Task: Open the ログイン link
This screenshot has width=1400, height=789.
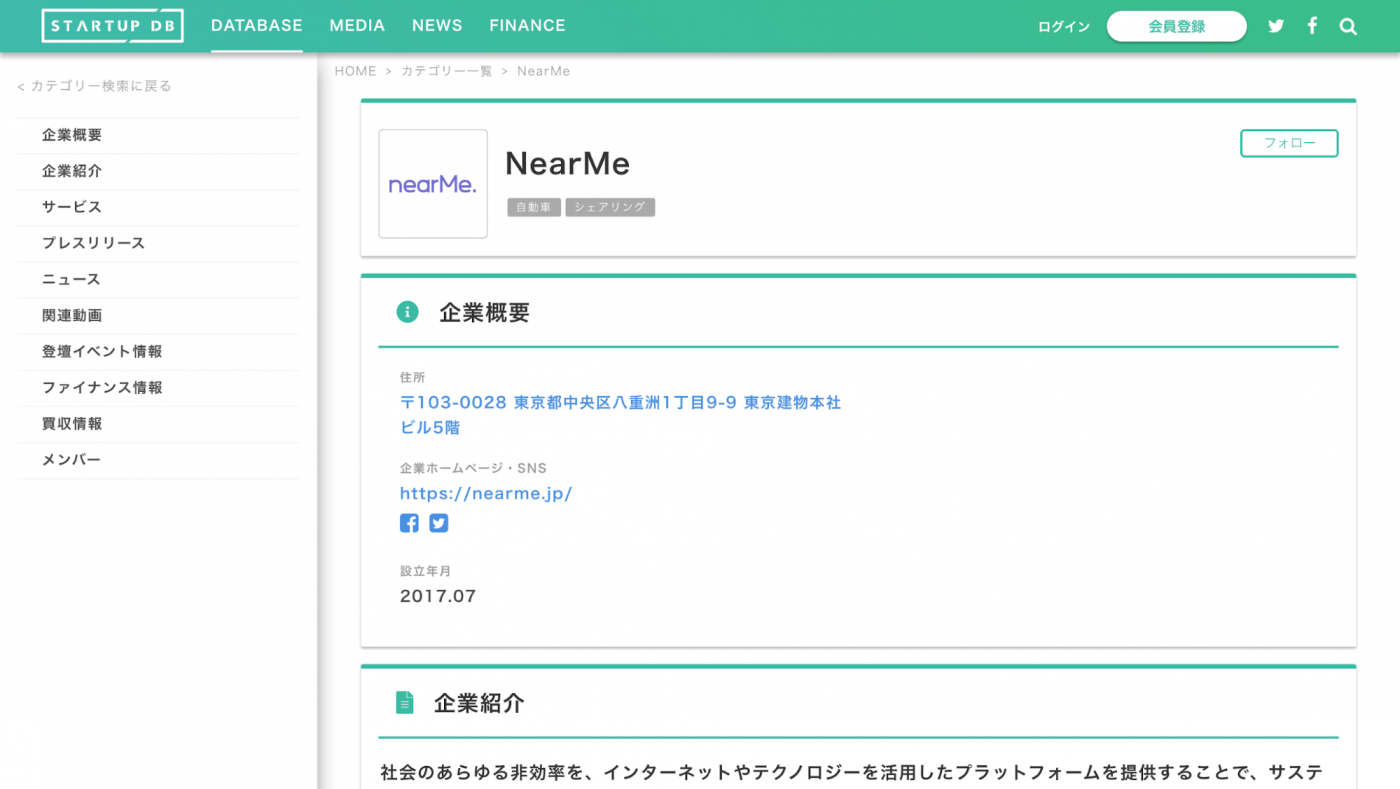Action: pyautogui.click(x=1063, y=26)
